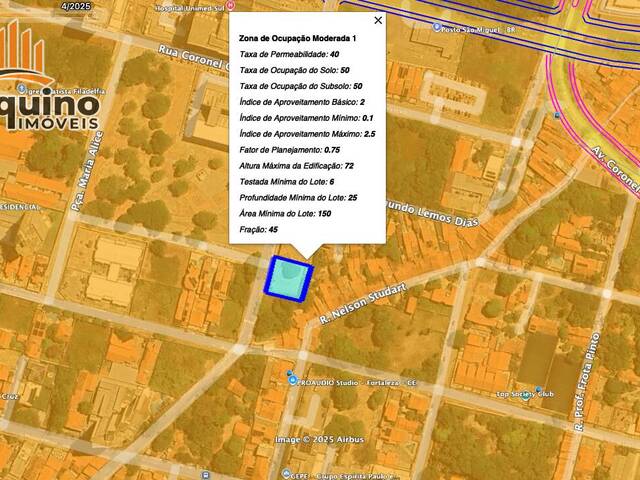Click the bus stop icon at bottom

click(x=206, y=476)
